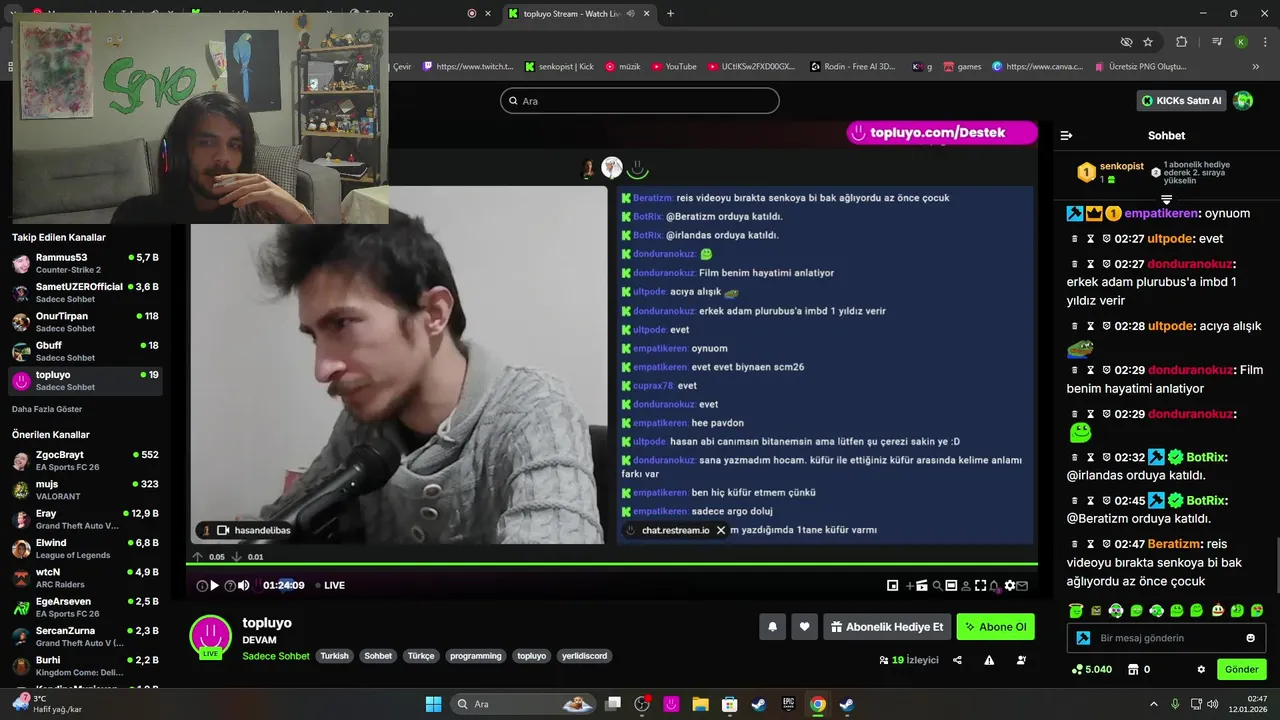
Task: Open SametUZEROfficial channel in sidebar
Action: (x=86, y=292)
